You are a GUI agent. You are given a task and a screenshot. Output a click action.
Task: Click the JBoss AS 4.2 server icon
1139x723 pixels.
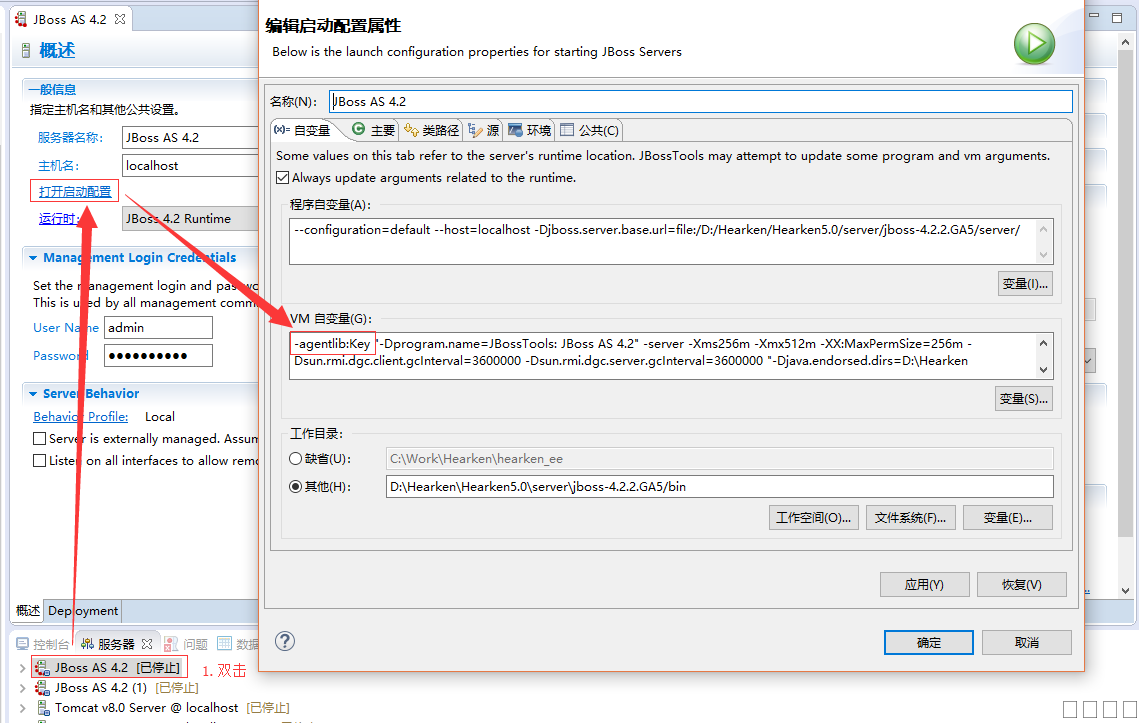click(42, 667)
